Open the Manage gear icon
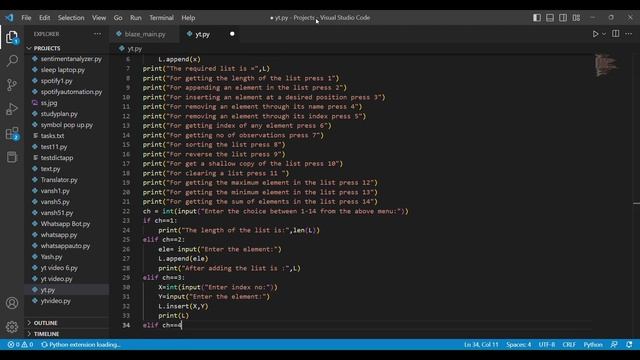640x360 pixels. click(12, 327)
